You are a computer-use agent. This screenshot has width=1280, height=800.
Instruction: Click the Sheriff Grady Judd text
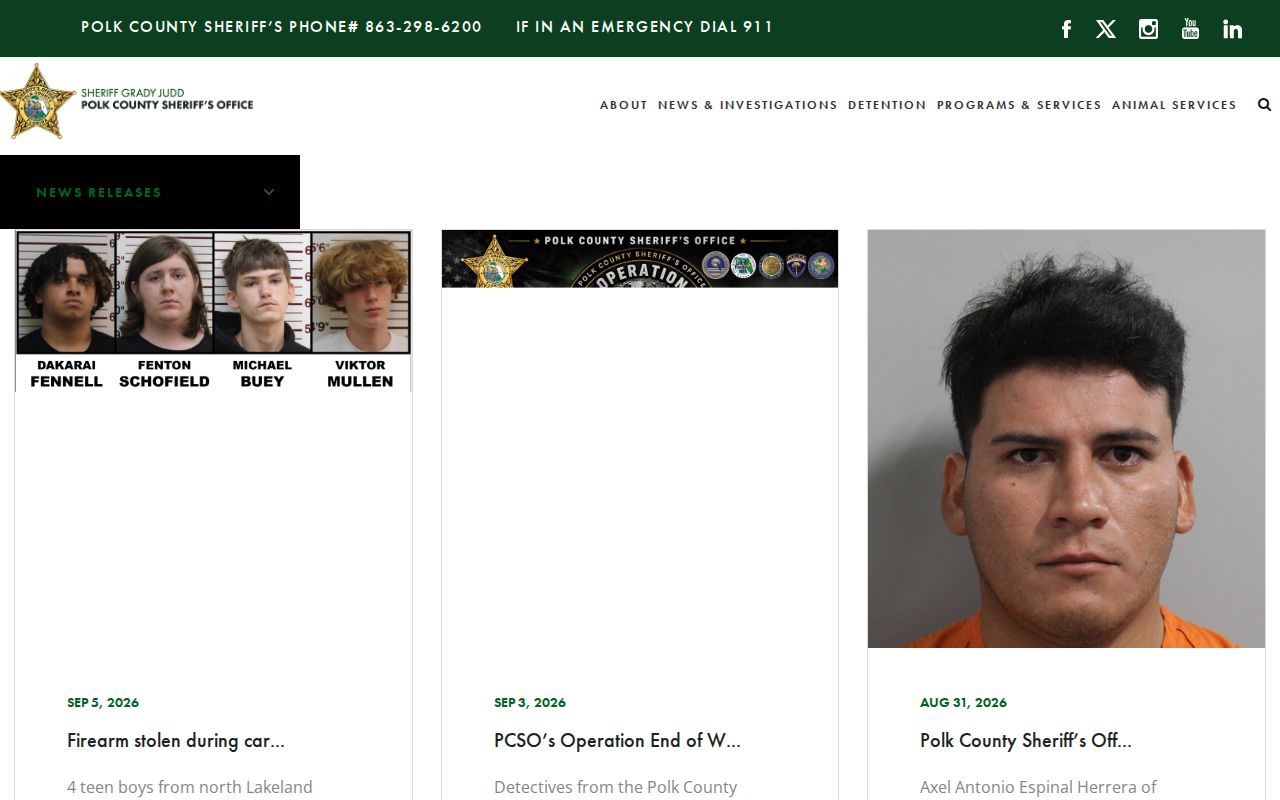point(132,93)
